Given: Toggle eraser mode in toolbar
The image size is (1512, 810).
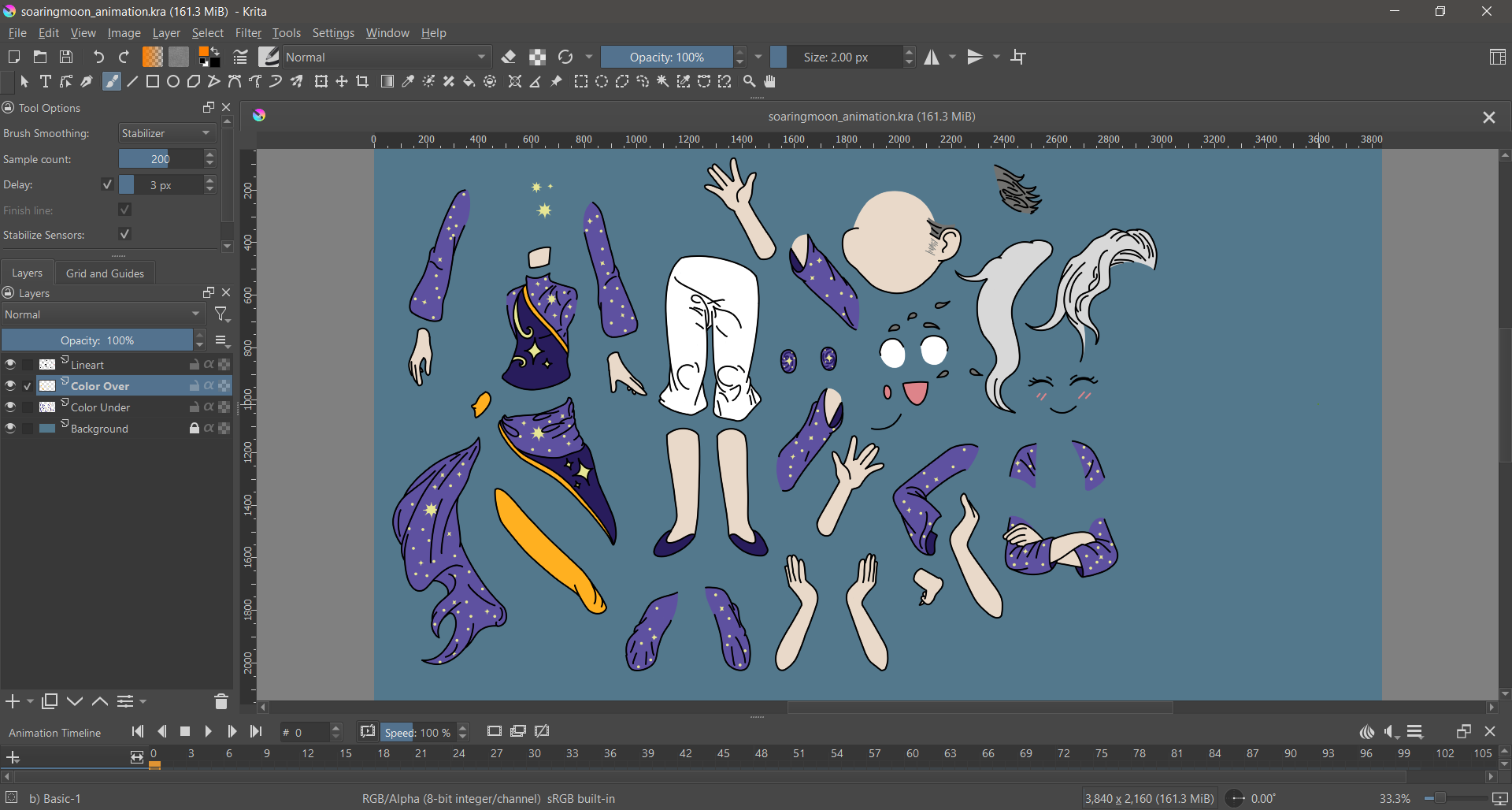Looking at the screenshot, I should (509, 57).
